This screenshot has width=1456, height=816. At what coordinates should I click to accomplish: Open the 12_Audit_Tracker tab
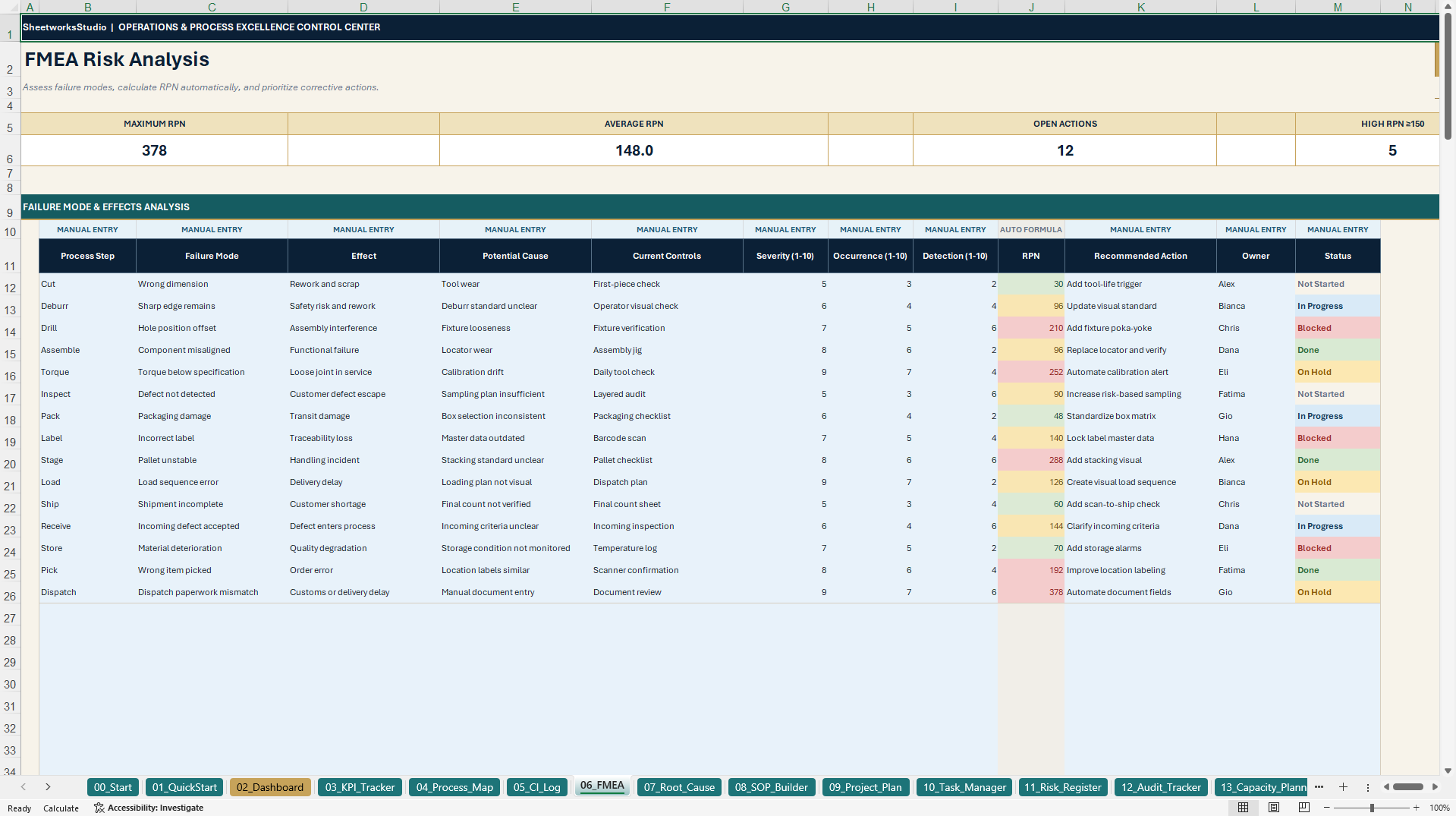point(1161,787)
